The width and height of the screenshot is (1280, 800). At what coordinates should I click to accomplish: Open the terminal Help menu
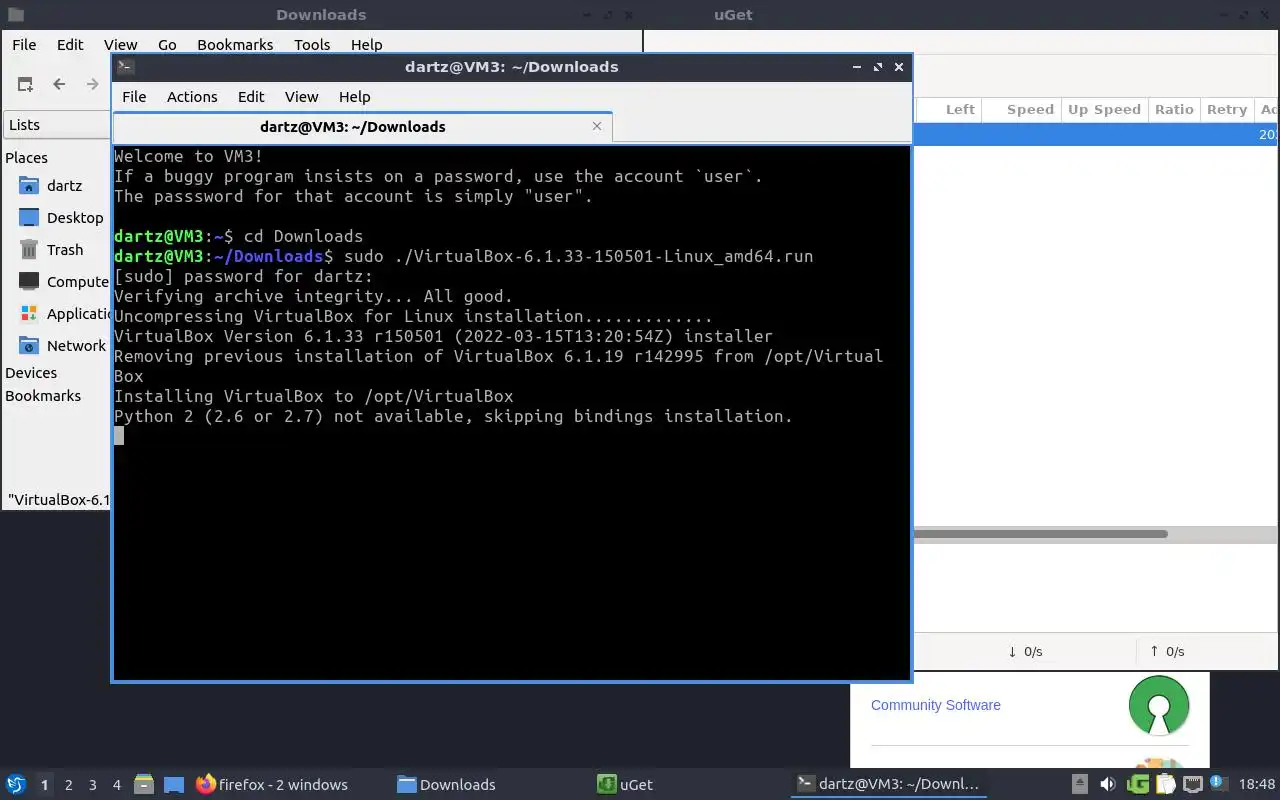pos(355,97)
